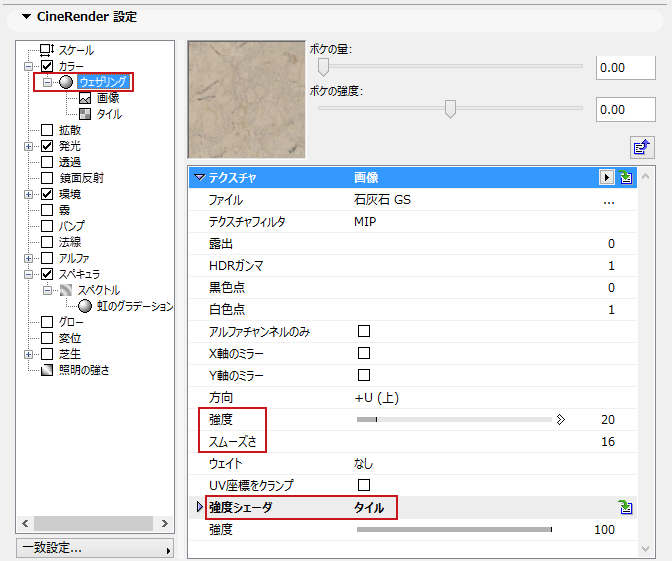Check アルファチャンネルのみ checkbox
Image resolution: width=672 pixels, height=561 pixels.
tap(364, 331)
